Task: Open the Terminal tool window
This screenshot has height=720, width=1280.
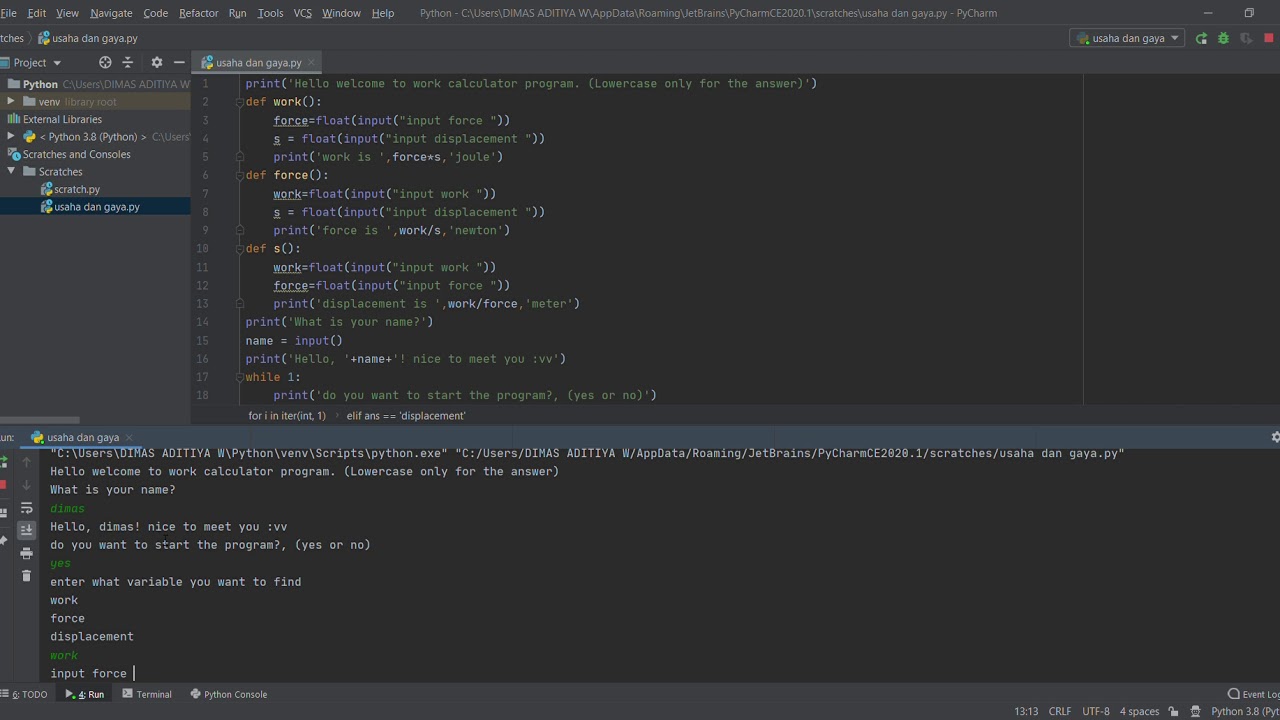Action: 146,694
